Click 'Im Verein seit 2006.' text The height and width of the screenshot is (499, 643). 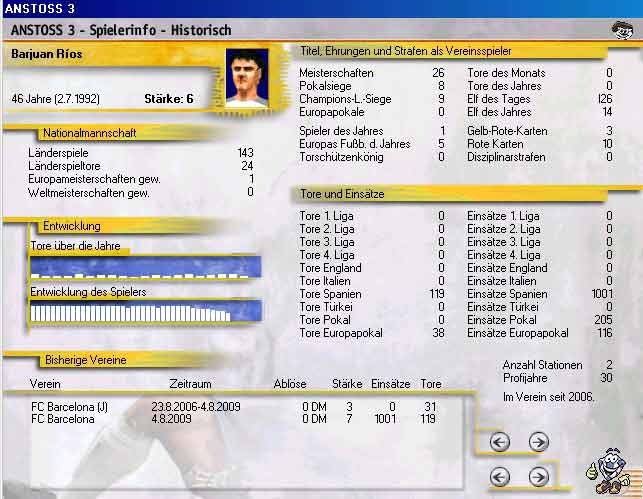pos(548,397)
